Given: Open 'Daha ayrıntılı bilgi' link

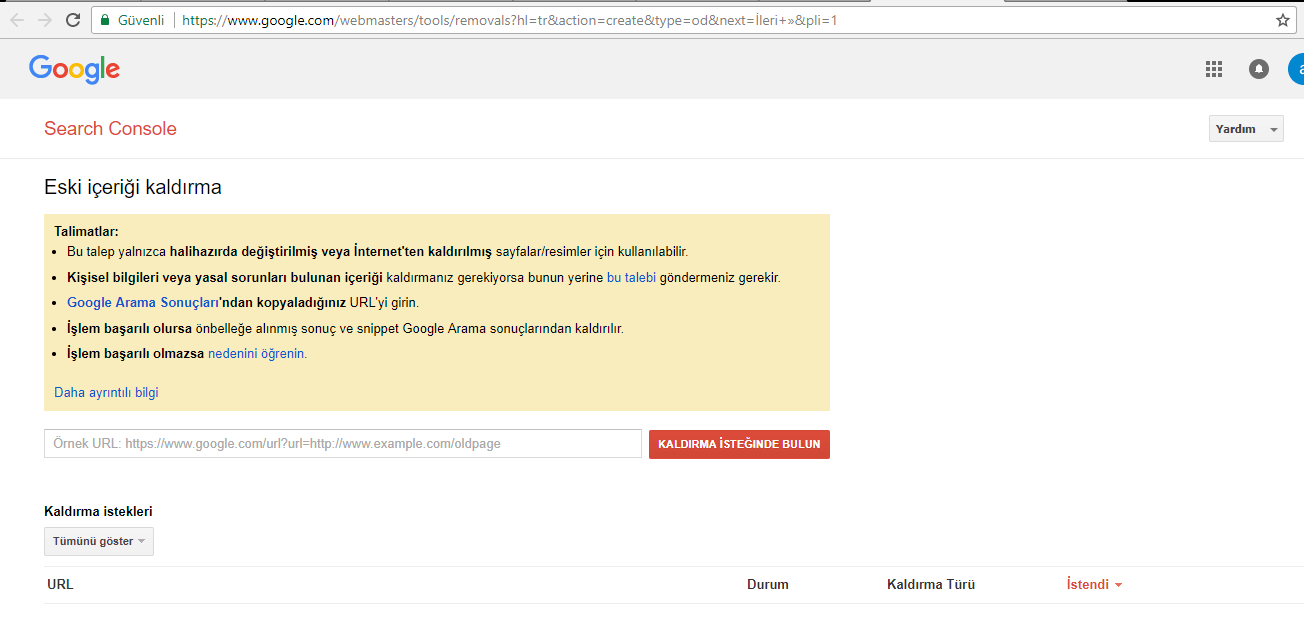Looking at the screenshot, I should click(x=106, y=392).
